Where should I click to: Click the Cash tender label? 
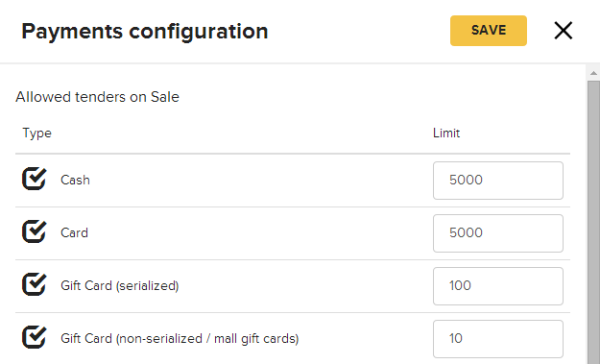(x=75, y=180)
